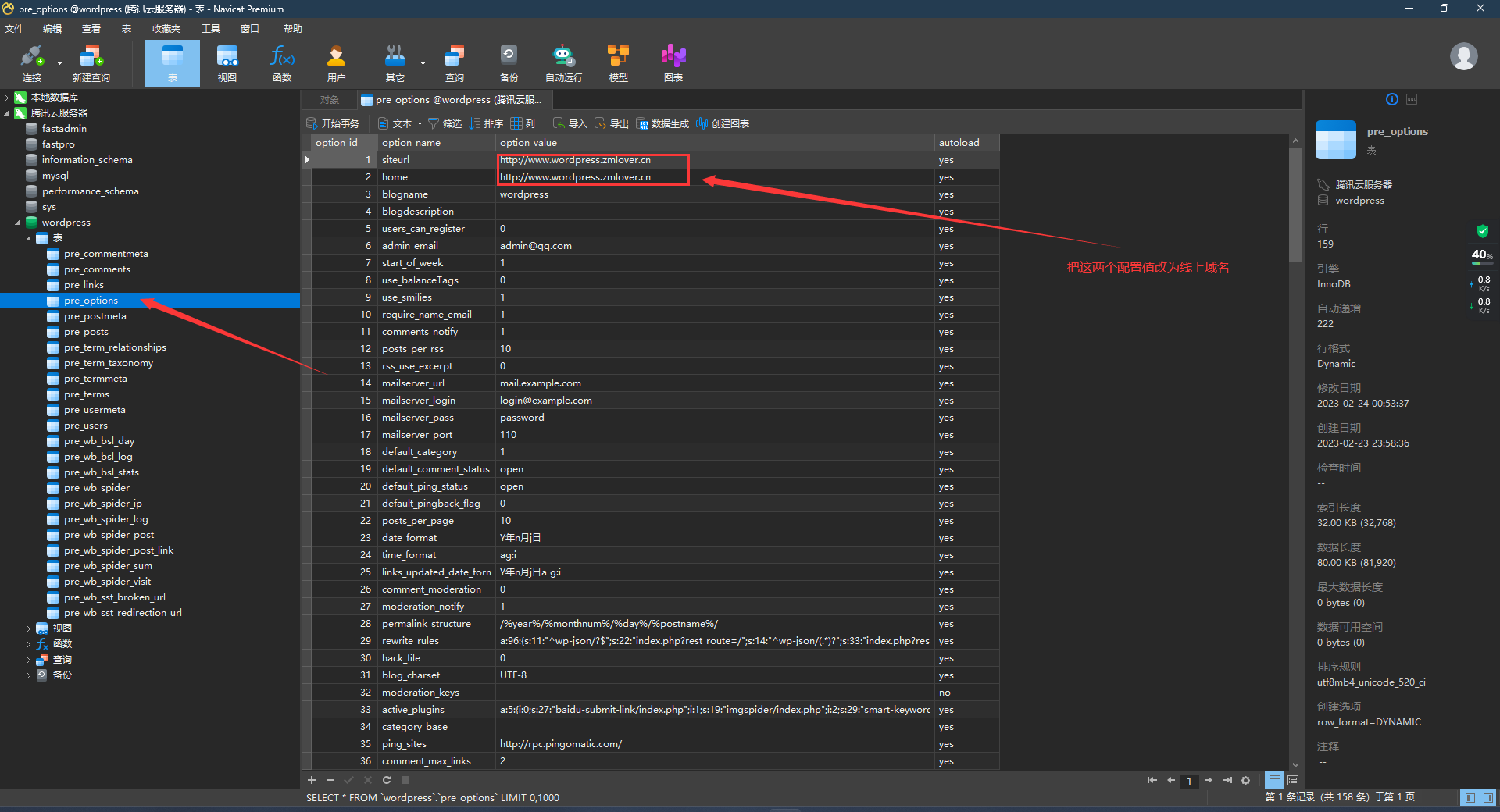Open the 工具 (Tools) menu
This screenshot has height=812, width=1500.
211,28
